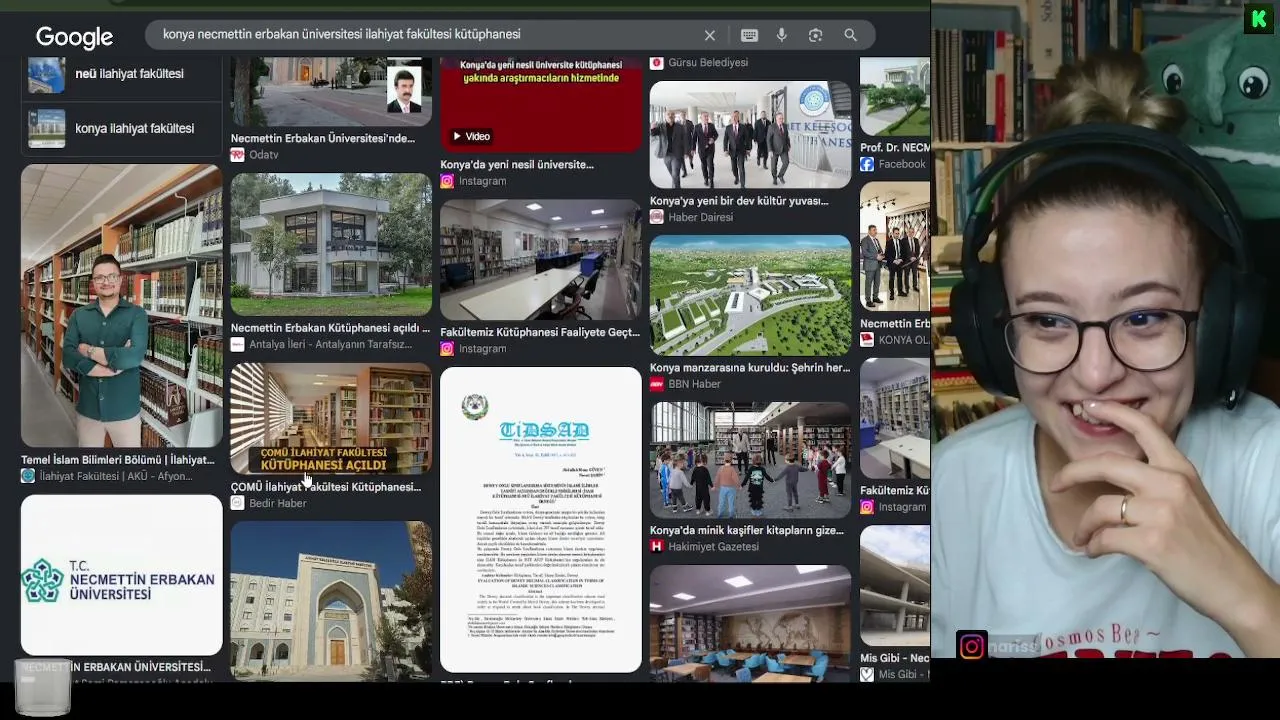The image size is (1280, 720).
Task: Click the BBN Haber source favicon
Action: pos(657,384)
